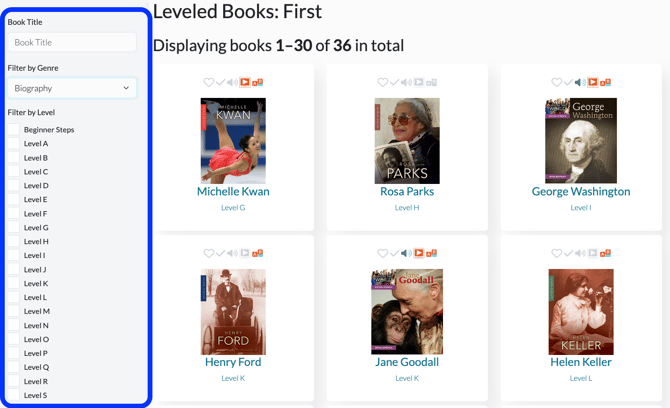The image size is (670, 408).
Task: Click the Book Title search field
Action: pyautogui.click(x=72, y=43)
